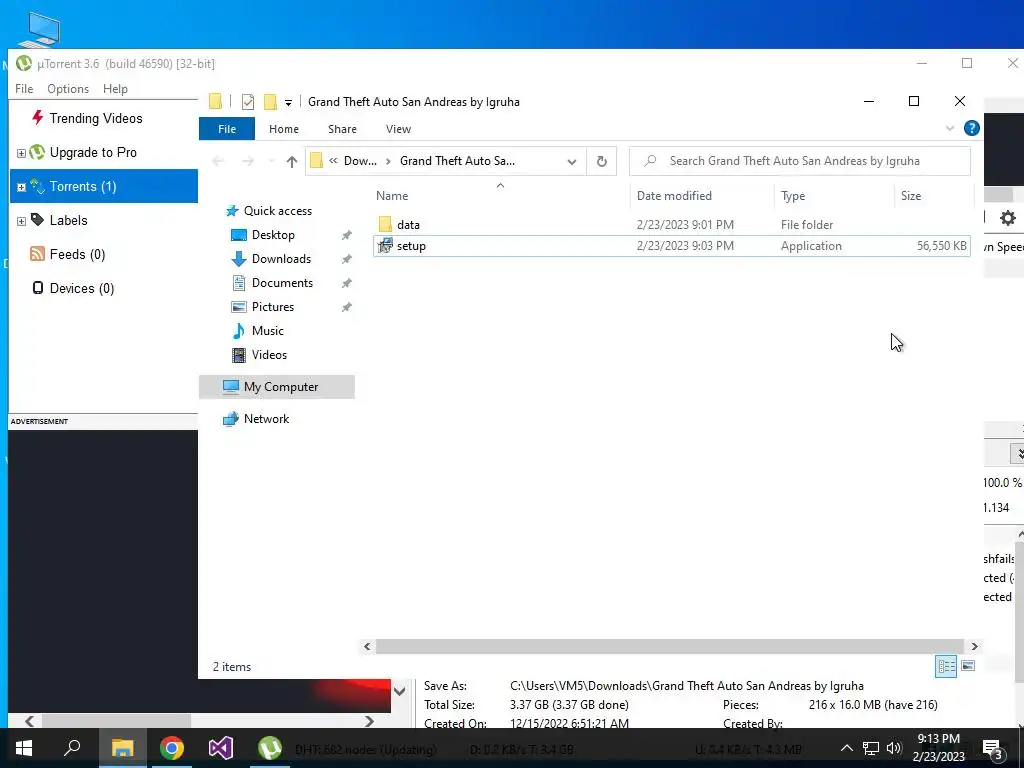Image resolution: width=1024 pixels, height=768 pixels.
Task: Switch to details view layout icon
Action: (946, 666)
